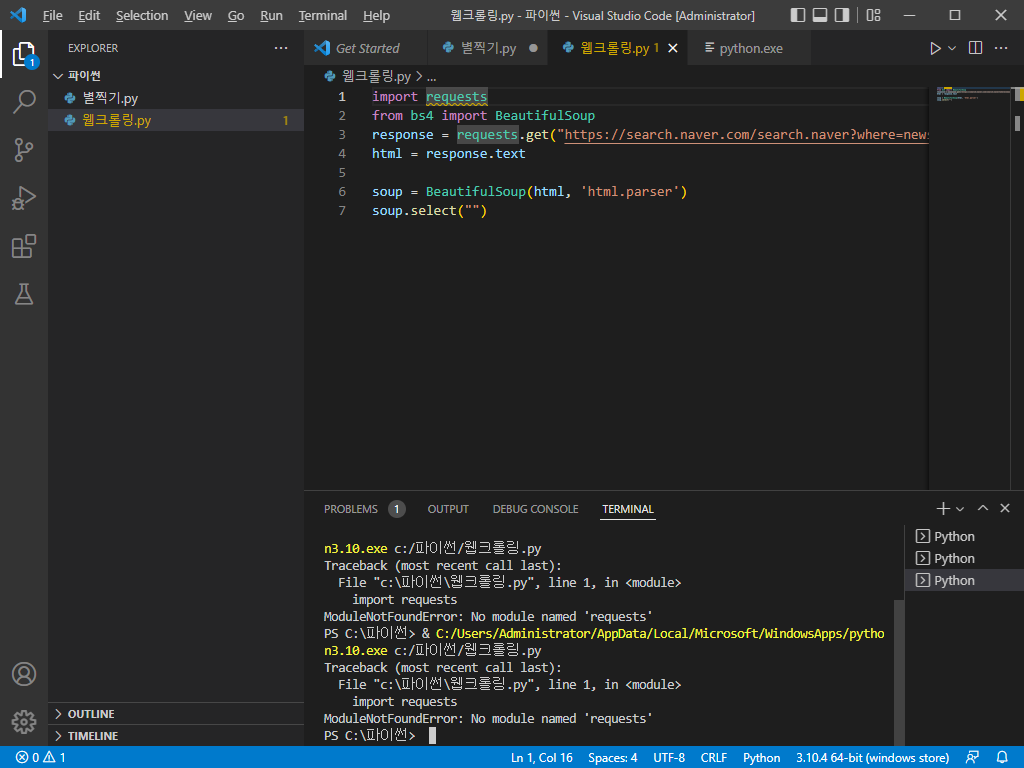Change indentation via Spaces: 4
1024x768 pixels.
613,758
